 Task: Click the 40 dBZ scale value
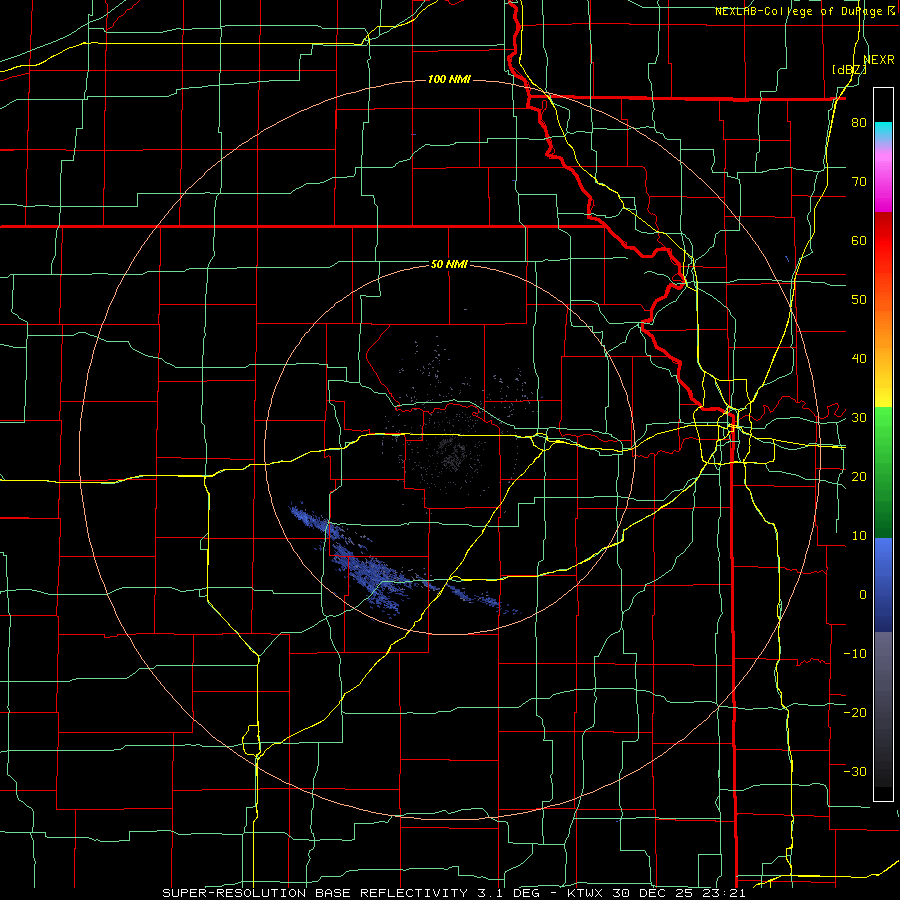(x=859, y=359)
